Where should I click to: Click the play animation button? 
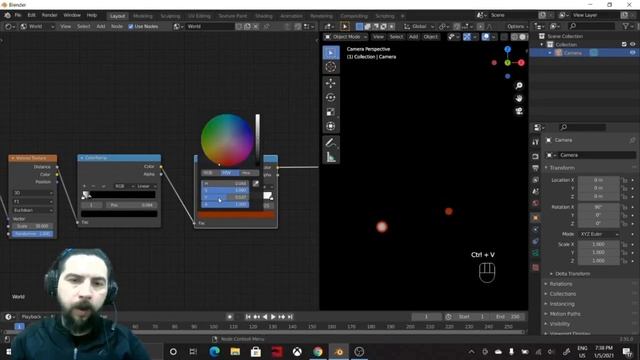tap(273, 317)
